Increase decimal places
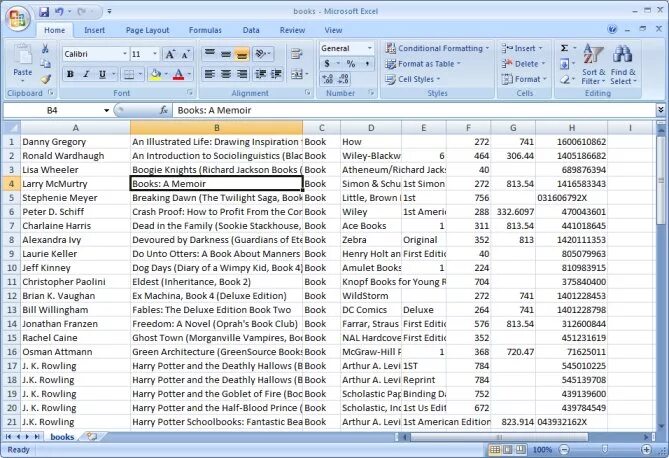Screen dimensions: 669x458 click(328, 79)
